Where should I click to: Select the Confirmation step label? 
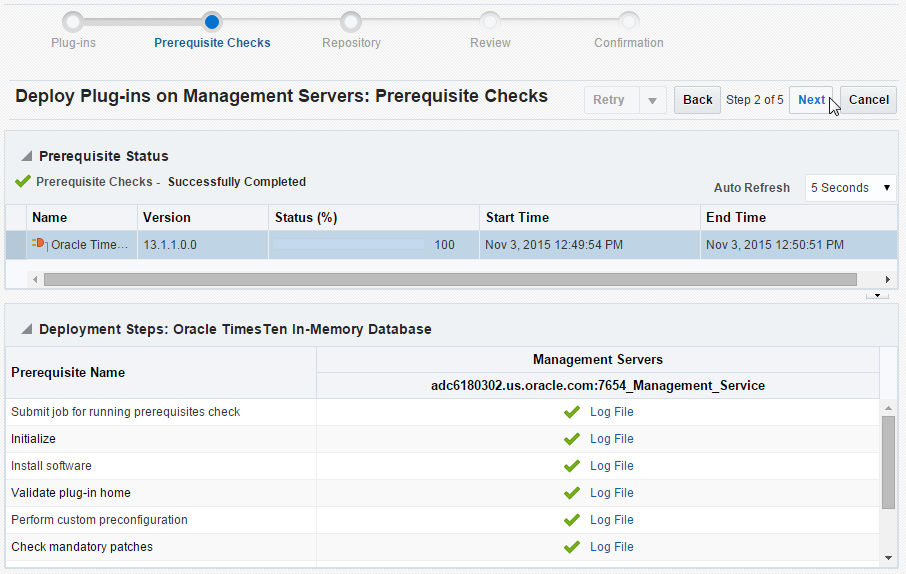[628, 43]
